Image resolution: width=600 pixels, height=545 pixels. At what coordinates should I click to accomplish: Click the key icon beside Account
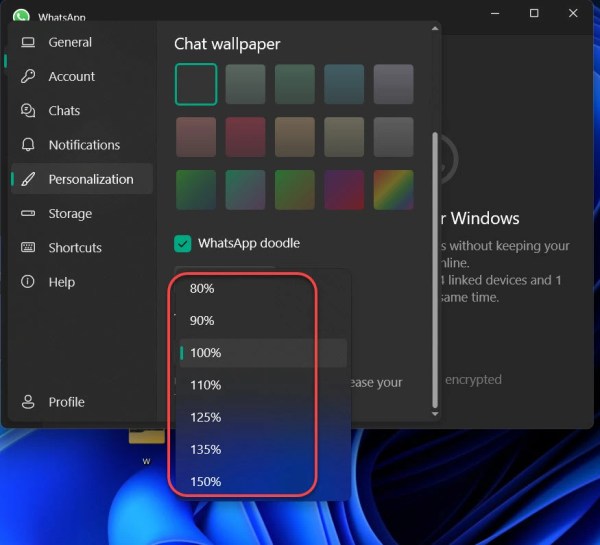pyautogui.click(x=28, y=76)
